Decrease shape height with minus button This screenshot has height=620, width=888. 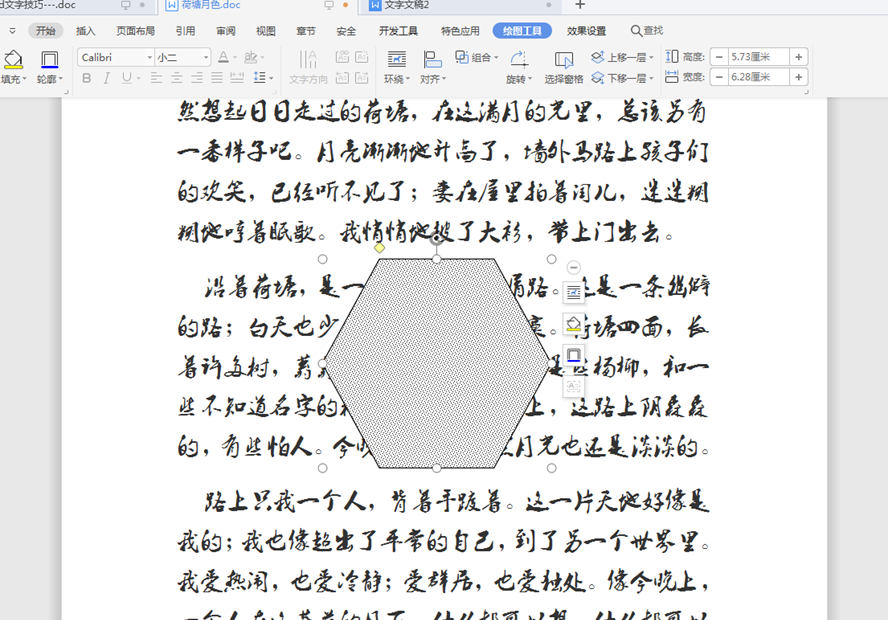719,57
